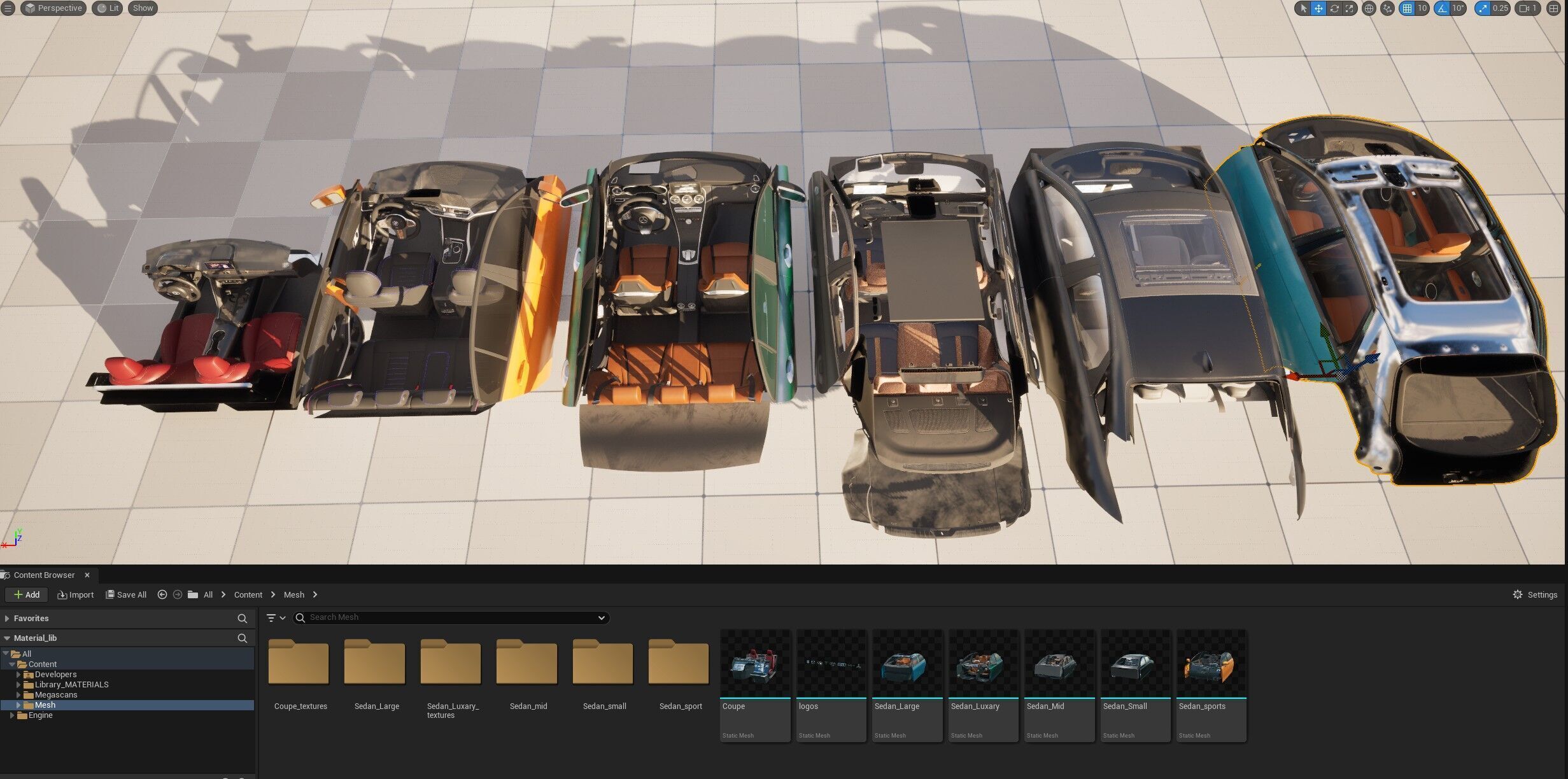Select the Sedan_Mid static mesh asset

coord(1059,686)
